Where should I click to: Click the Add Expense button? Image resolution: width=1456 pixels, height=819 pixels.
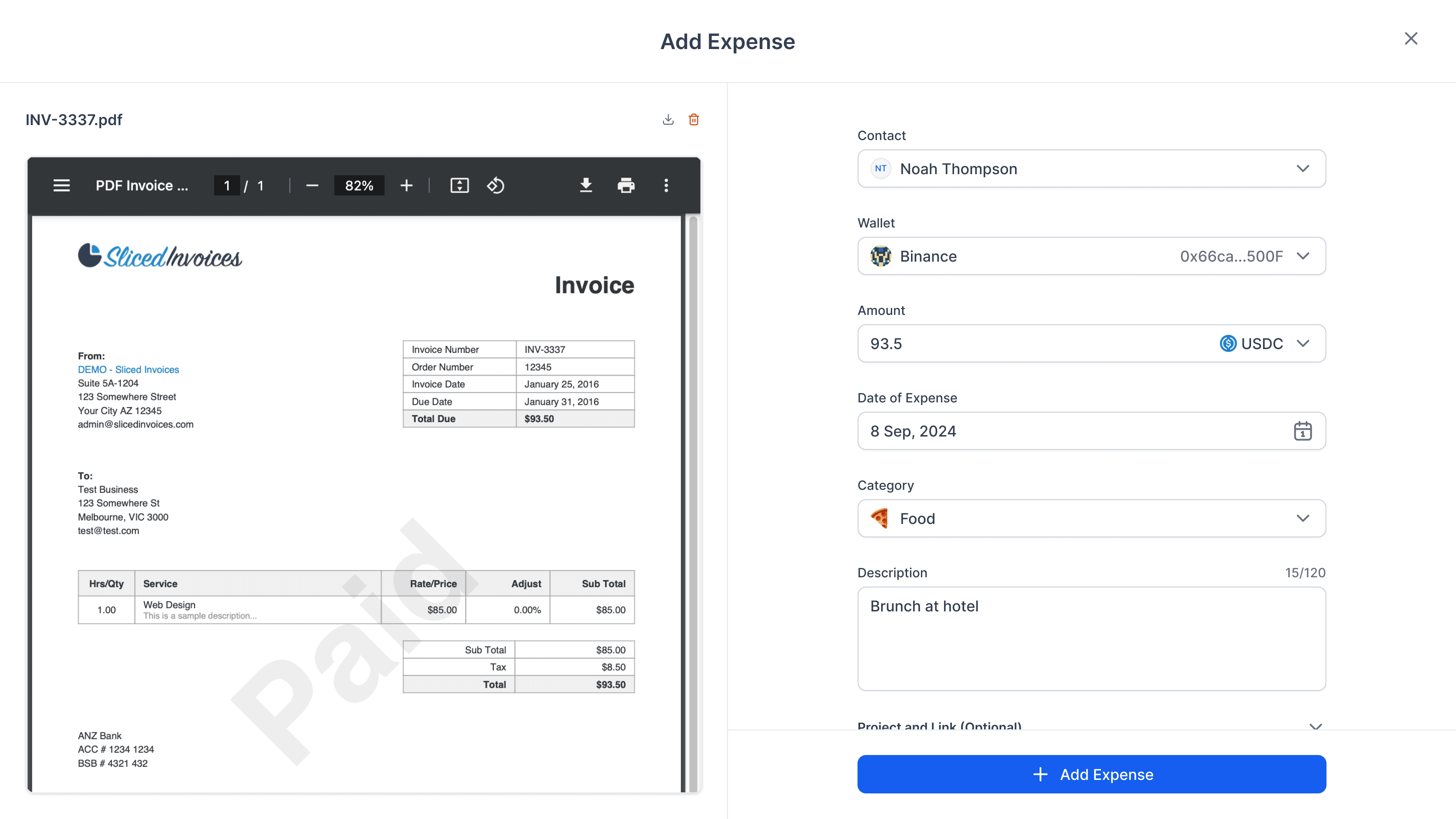tap(1091, 774)
